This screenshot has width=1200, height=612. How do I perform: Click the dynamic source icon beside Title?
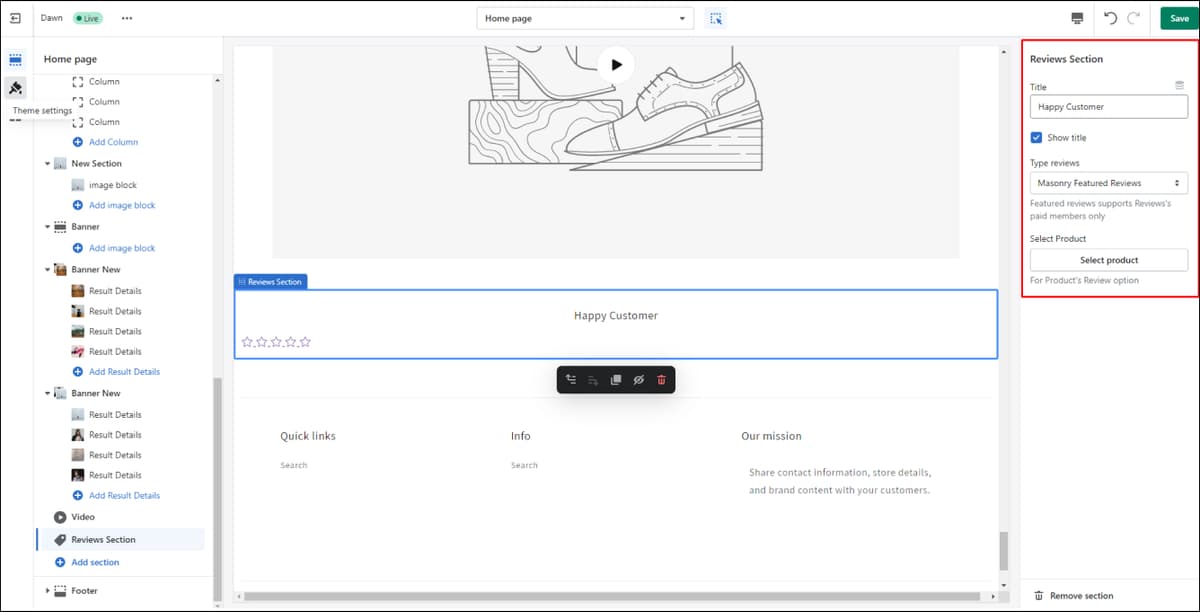tap(1180, 86)
